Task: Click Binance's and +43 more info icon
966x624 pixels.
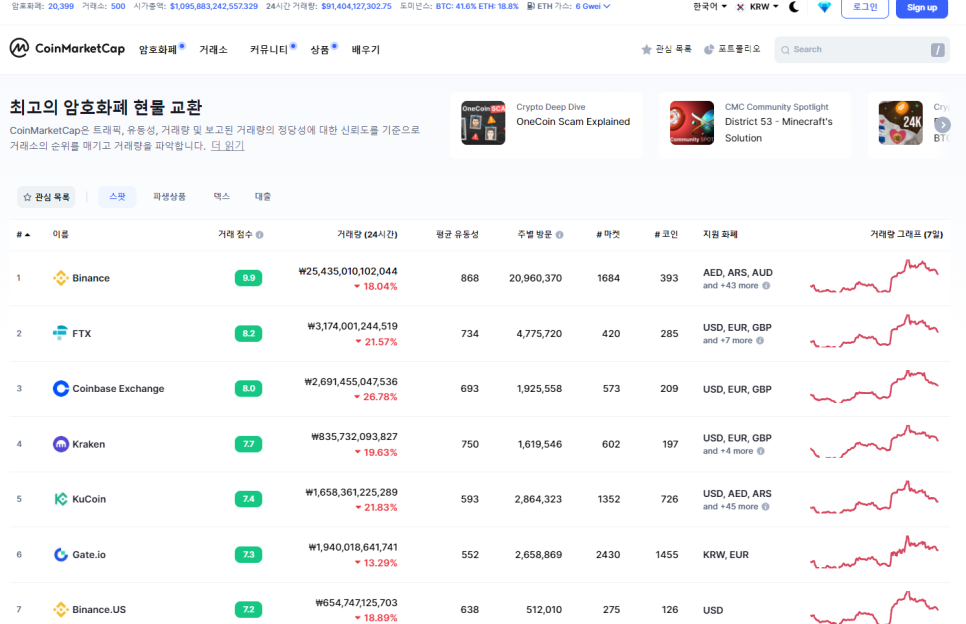Action: tap(766, 285)
